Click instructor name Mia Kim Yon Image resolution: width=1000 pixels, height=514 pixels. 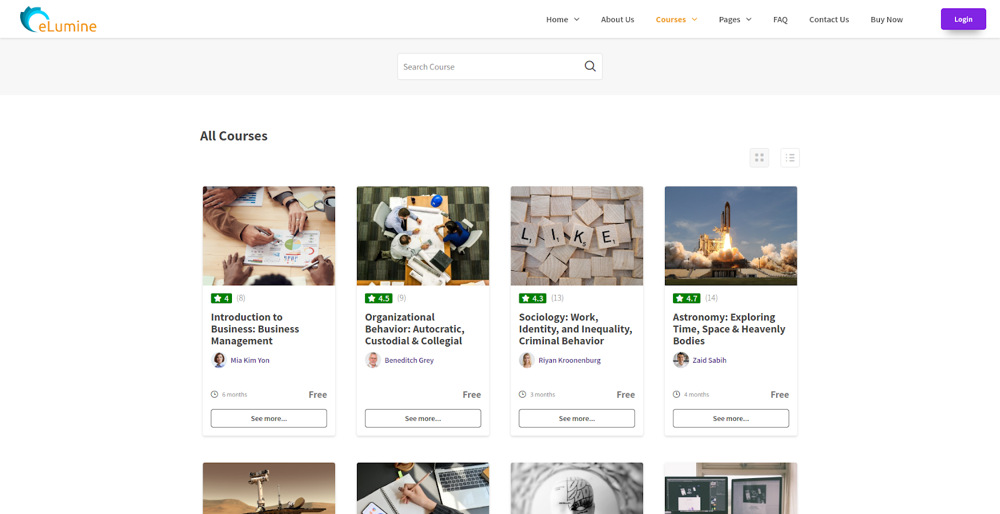(250, 360)
